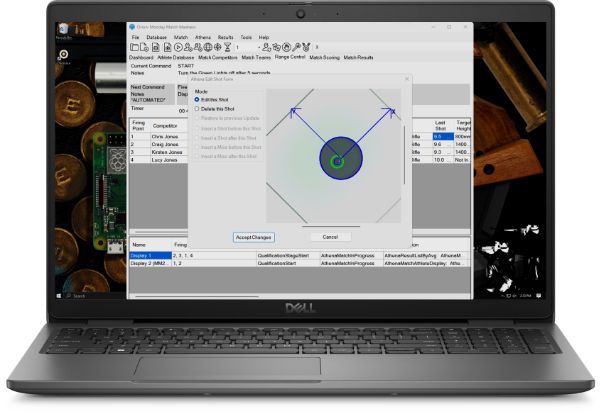600x420 pixels.
Task: Click the hourglass timer toolbar icon
Action: click(228, 47)
